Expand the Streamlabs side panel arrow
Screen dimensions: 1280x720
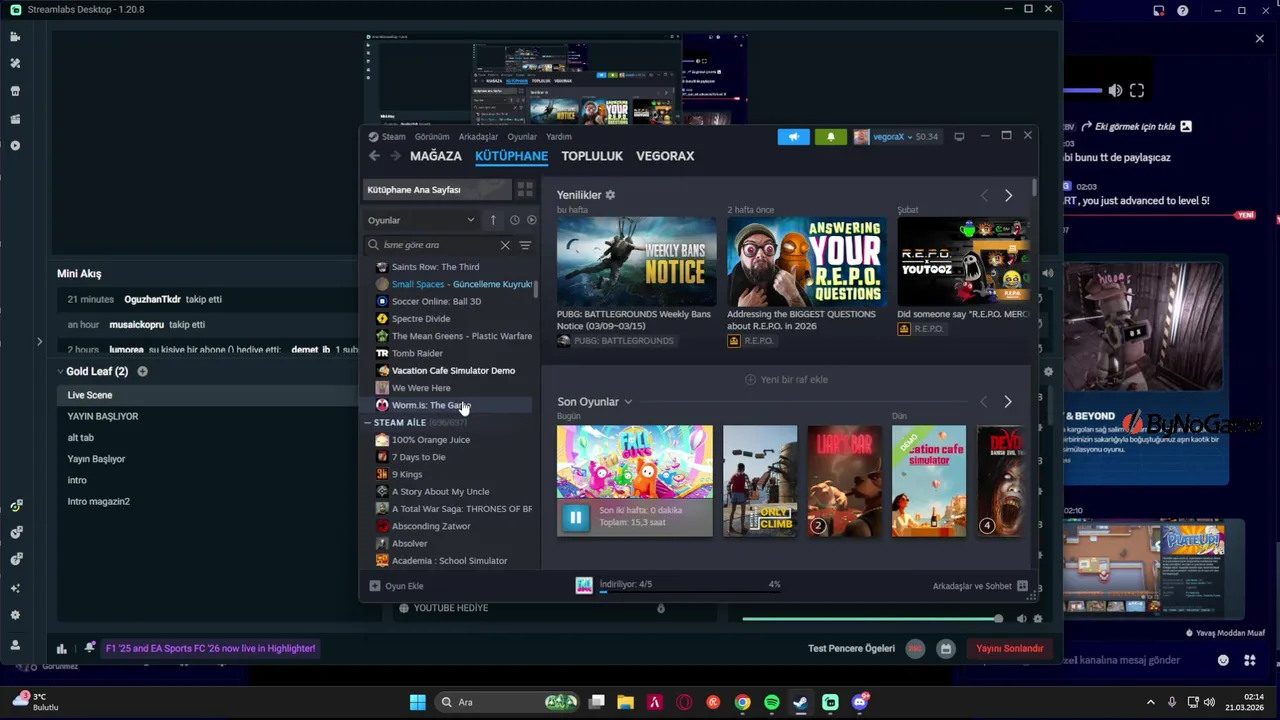(39, 342)
